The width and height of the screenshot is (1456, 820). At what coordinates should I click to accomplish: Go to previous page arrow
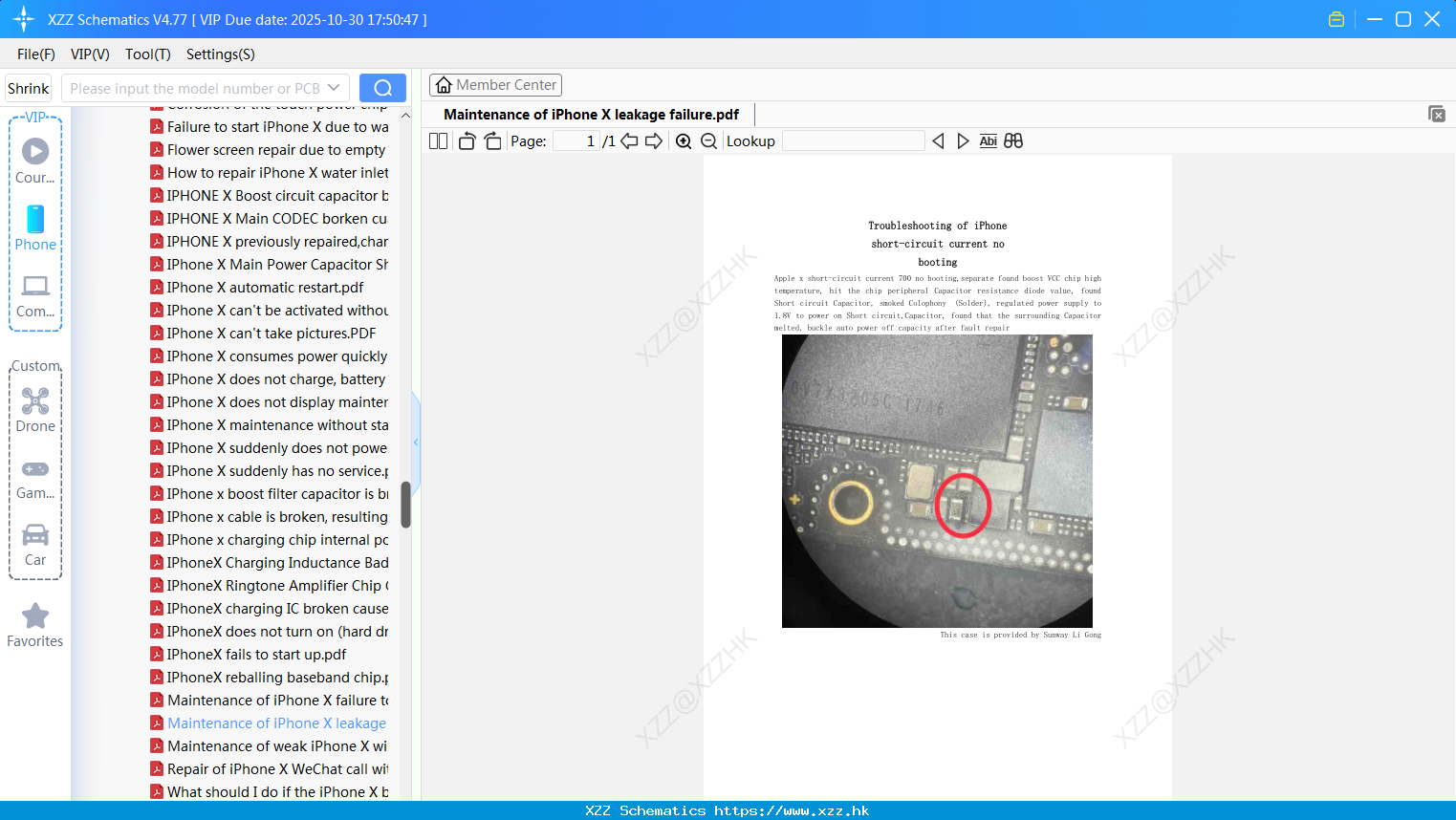[x=629, y=140]
